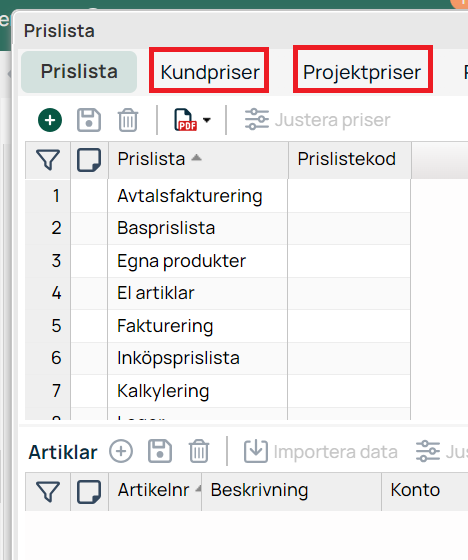Switch to the Projektpriser tab

[362, 72]
